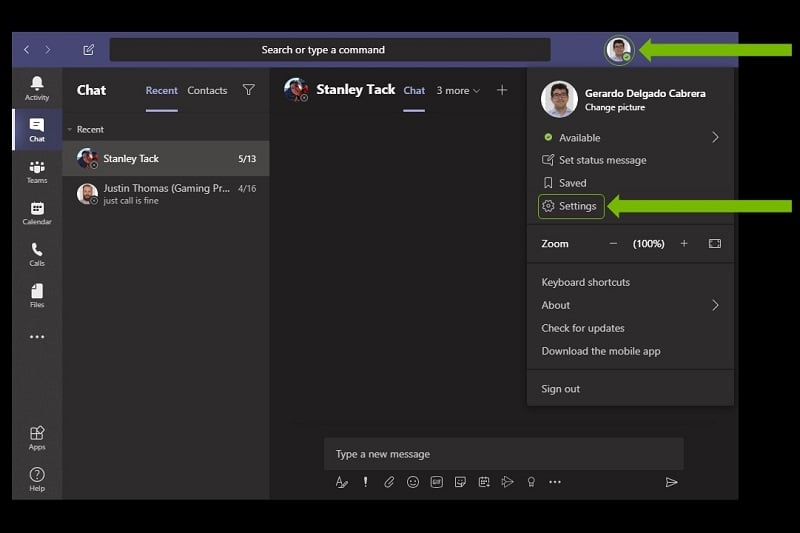Open Settings from the profile menu
The width and height of the screenshot is (800, 533).
571,206
